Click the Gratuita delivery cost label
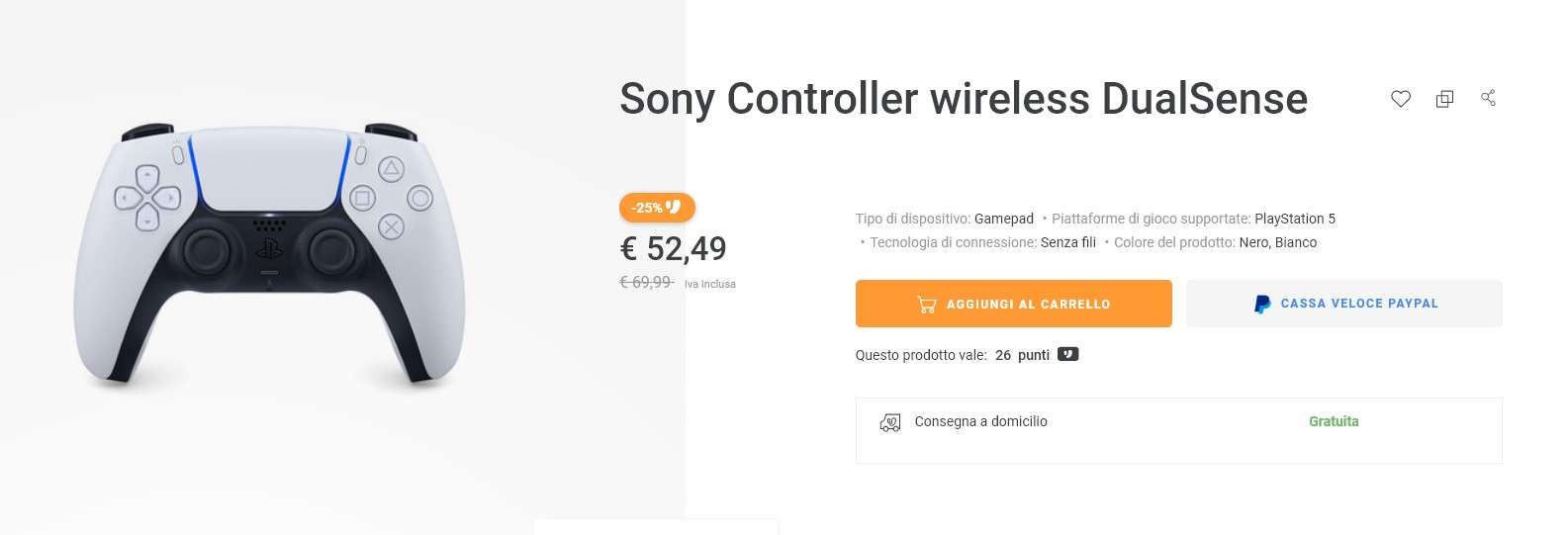The image size is (1568, 535). coord(1334,421)
